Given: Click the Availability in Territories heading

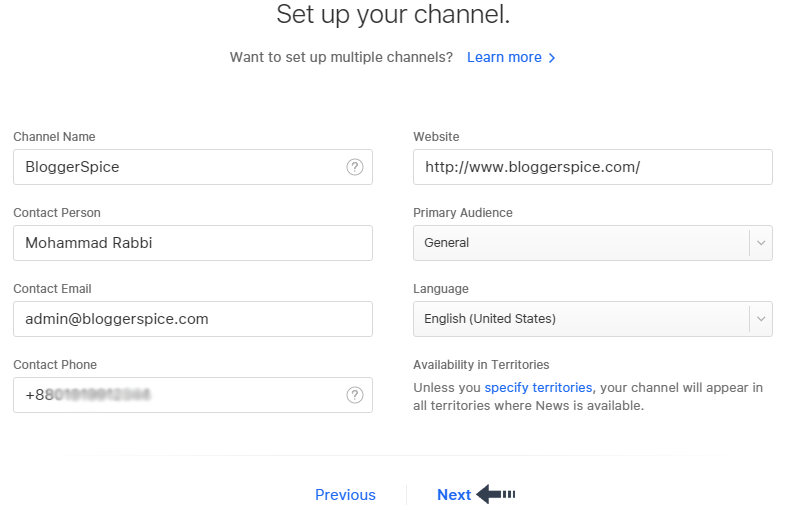Looking at the screenshot, I should click(481, 365).
